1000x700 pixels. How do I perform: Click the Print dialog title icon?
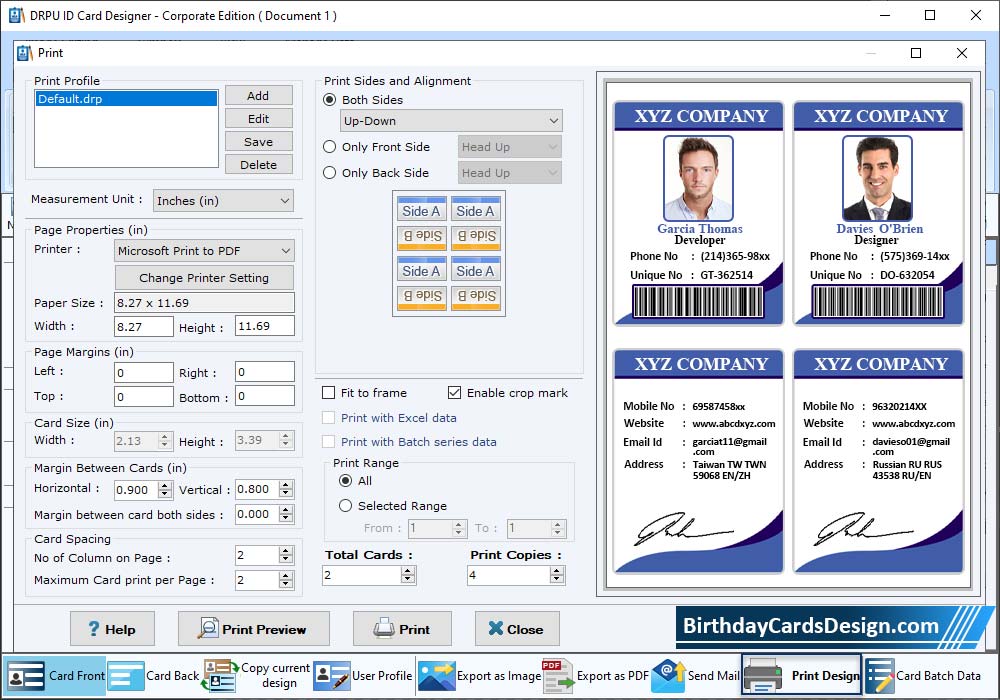(24, 53)
